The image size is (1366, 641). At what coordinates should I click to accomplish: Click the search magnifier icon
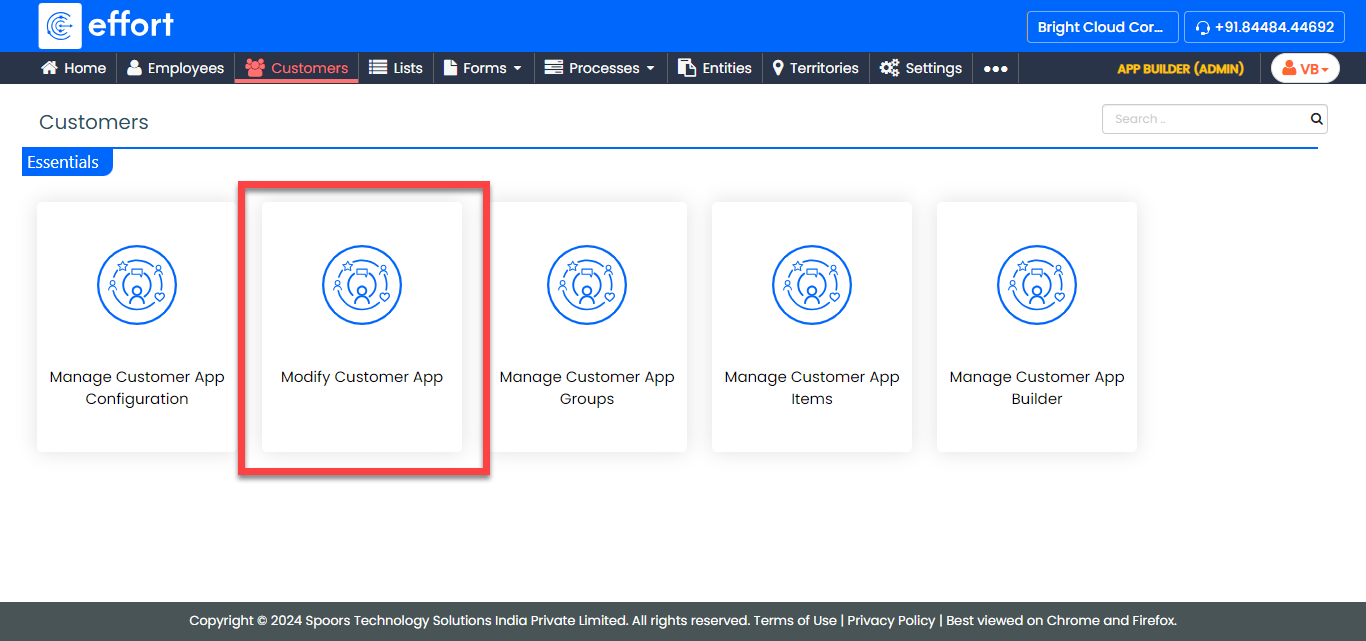point(1316,119)
